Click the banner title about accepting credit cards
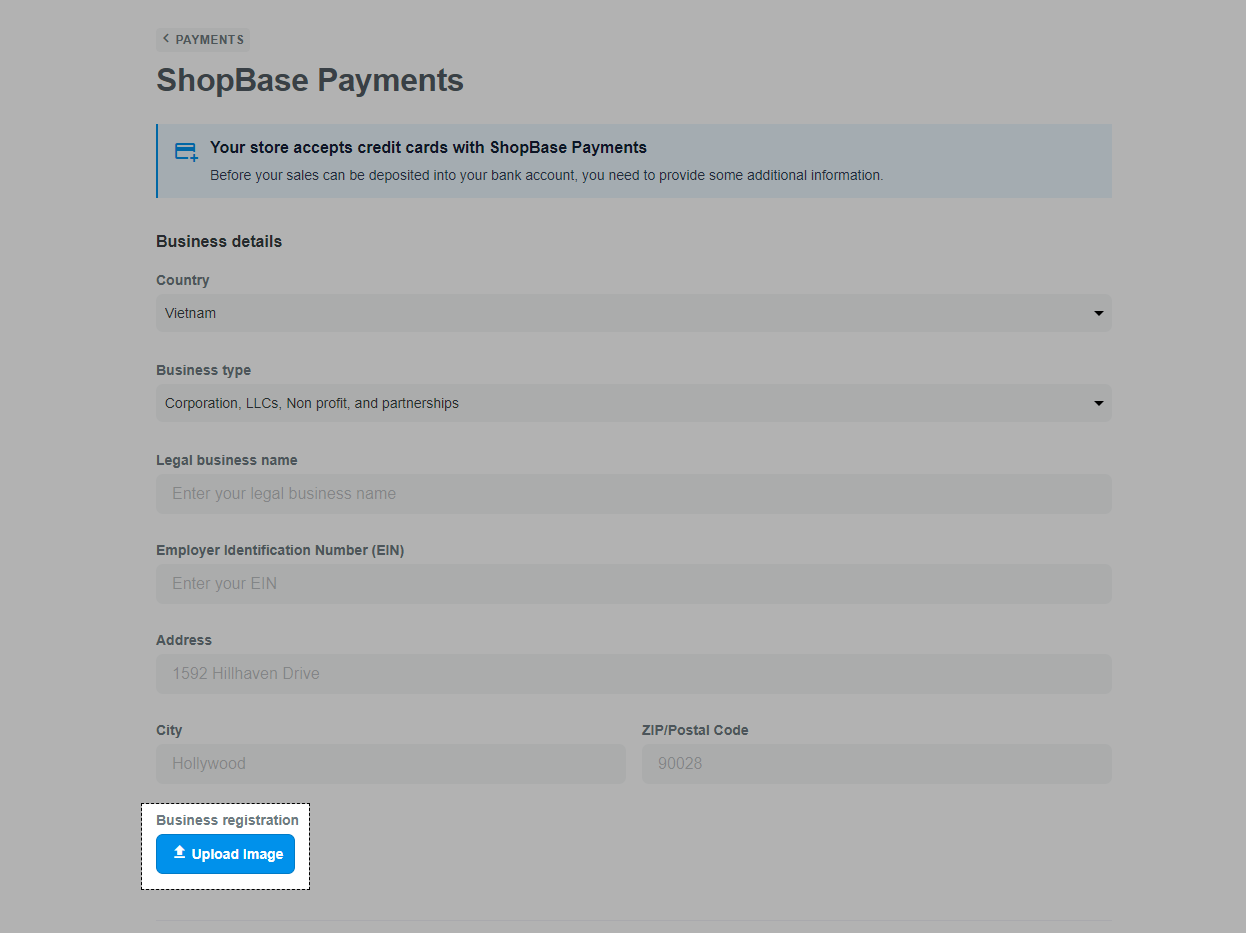This screenshot has width=1246, height=933. 428,148
